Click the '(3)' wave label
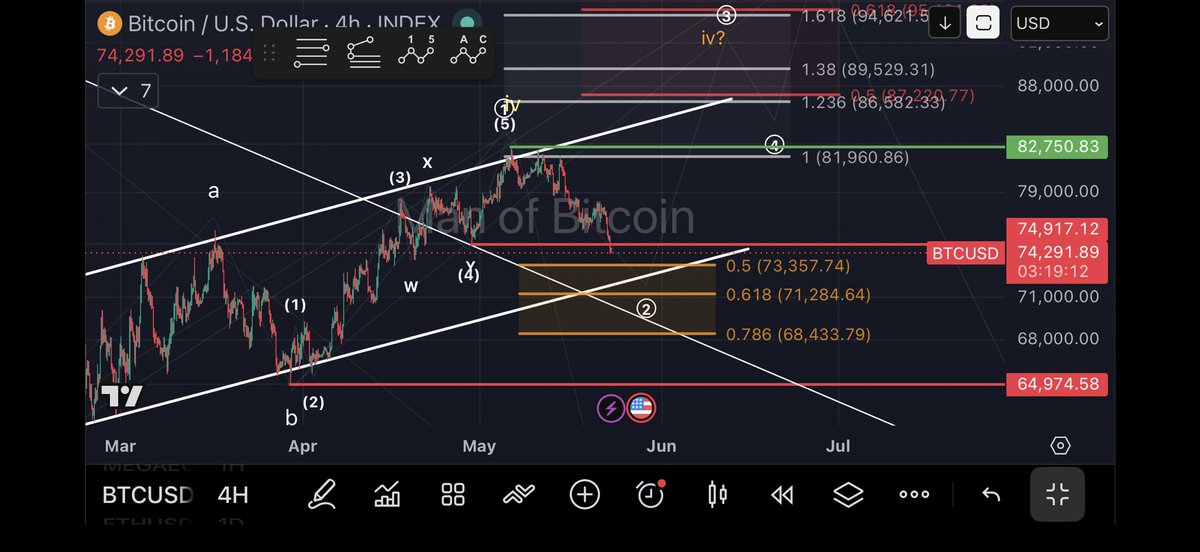This screenshot has height=552, width=1200. coord(400,178)
